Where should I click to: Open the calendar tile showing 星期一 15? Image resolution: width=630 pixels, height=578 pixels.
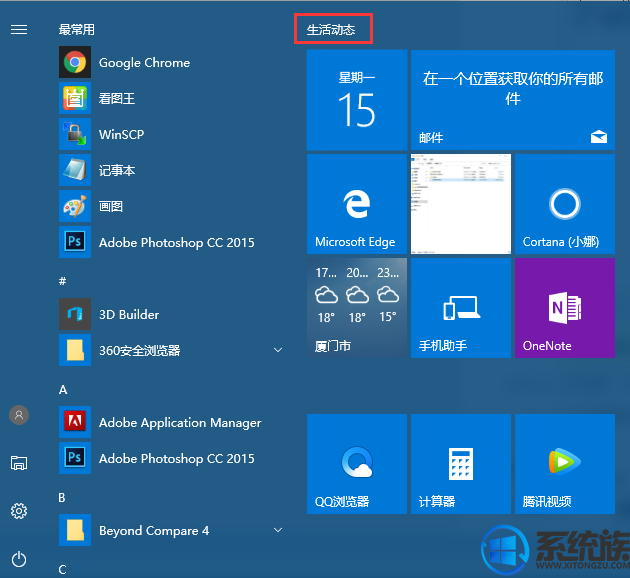tap(357, 100)
